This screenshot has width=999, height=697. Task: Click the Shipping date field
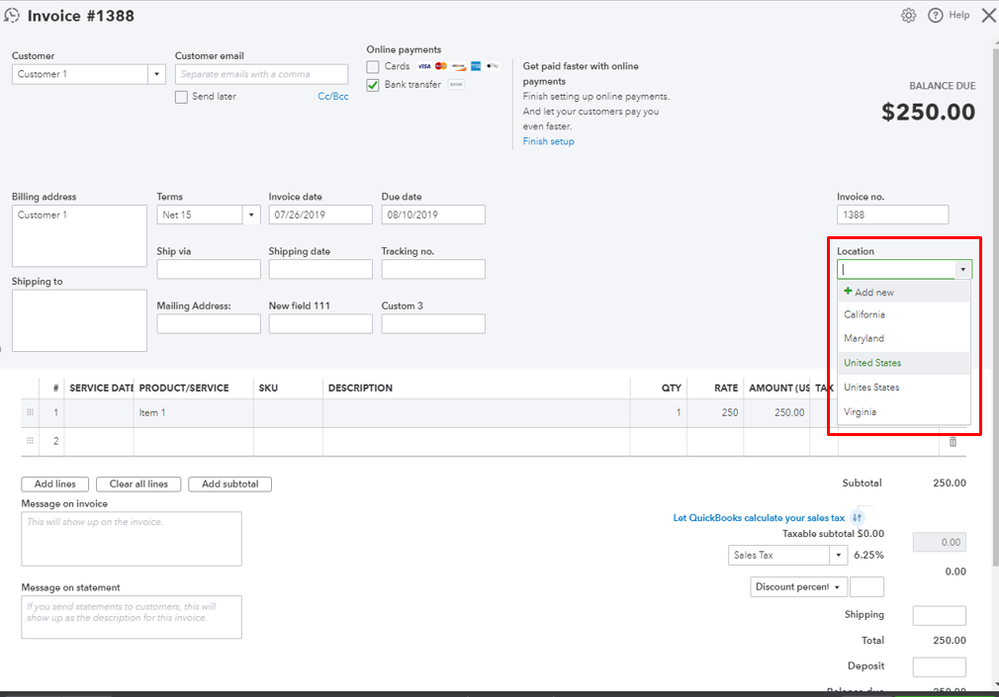tap(320, 269)
